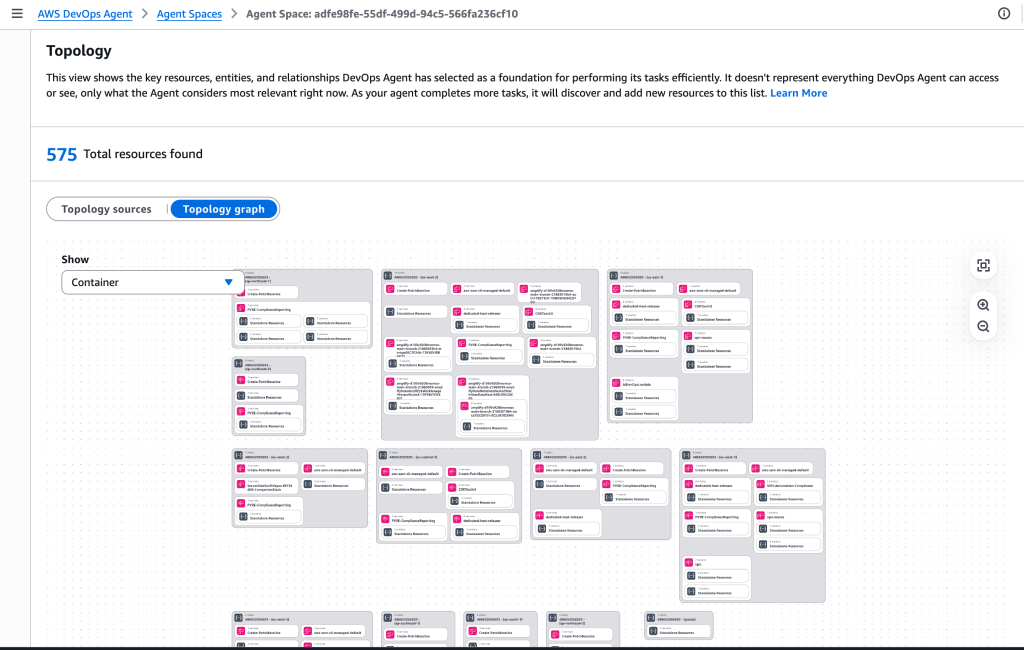Open the hamburger navigation menu

(x=16, y=13)
